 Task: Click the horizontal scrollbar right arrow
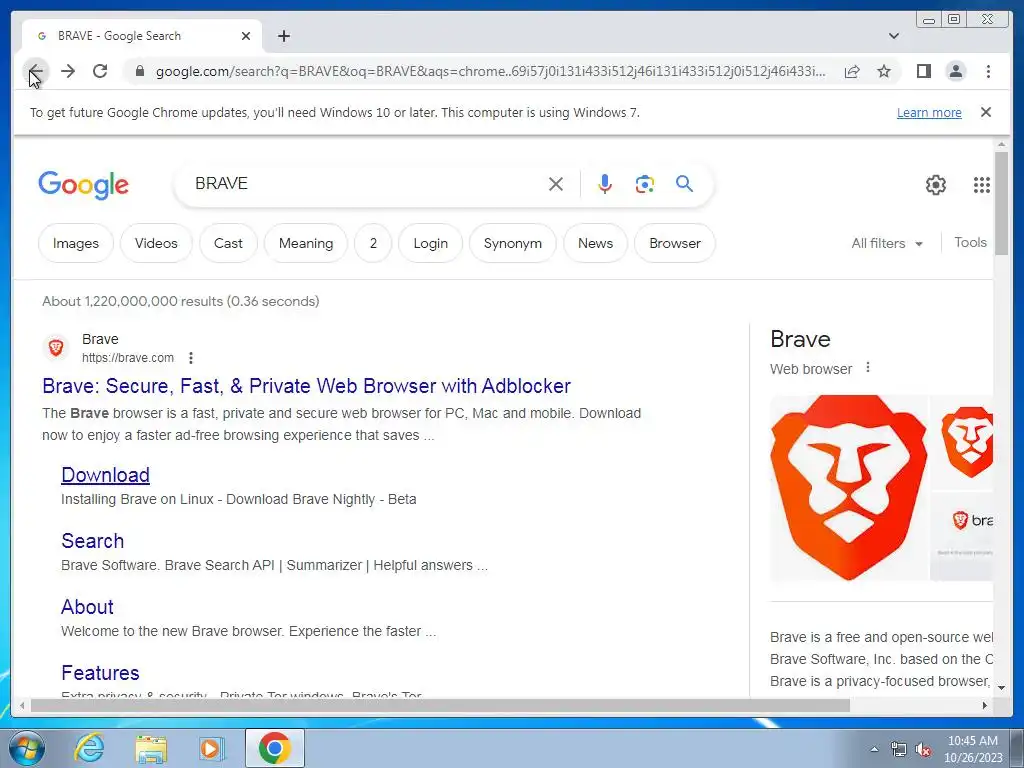click(985, 705)
